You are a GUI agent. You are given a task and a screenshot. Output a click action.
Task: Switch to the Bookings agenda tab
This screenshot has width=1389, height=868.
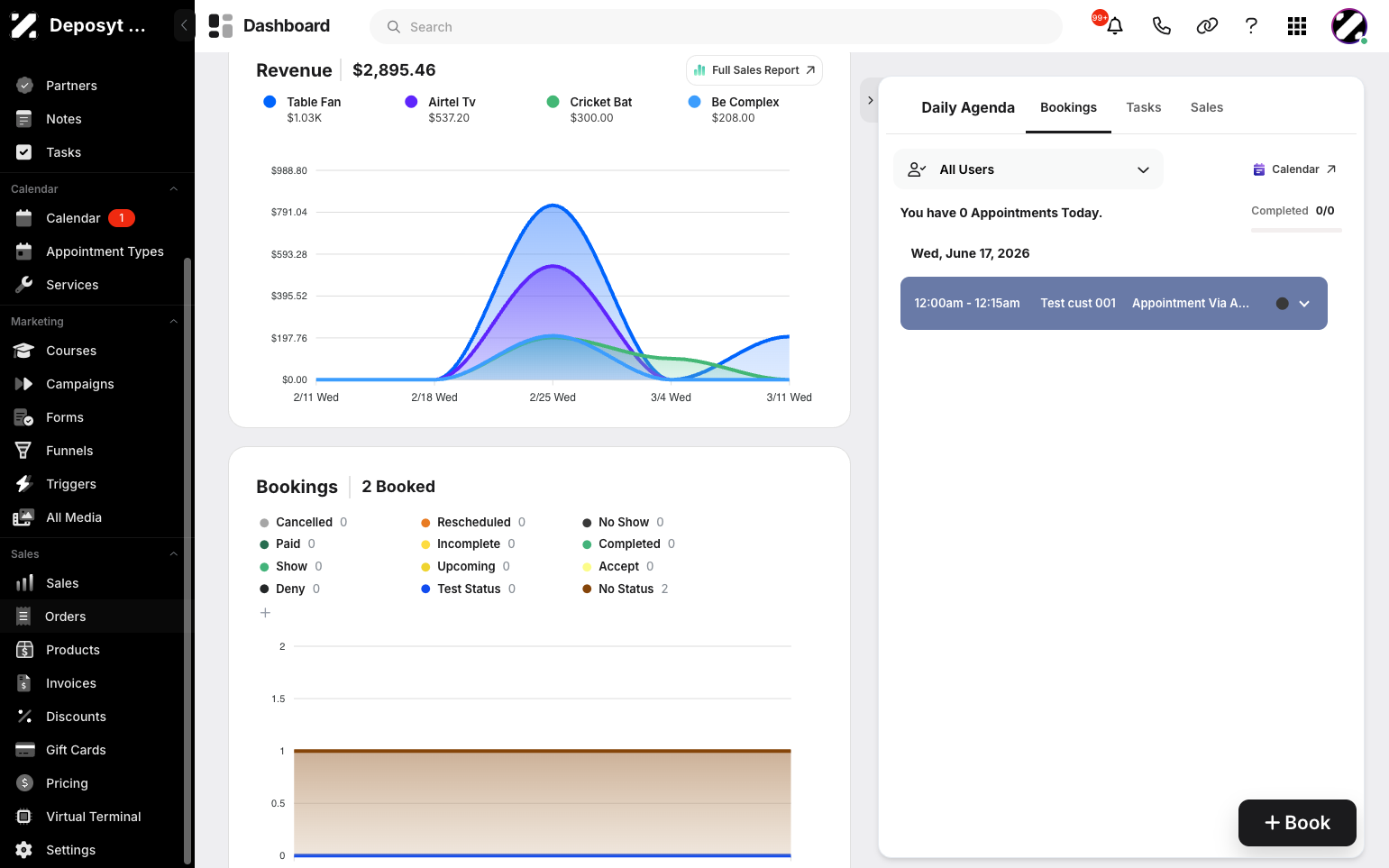(1068, 107)
